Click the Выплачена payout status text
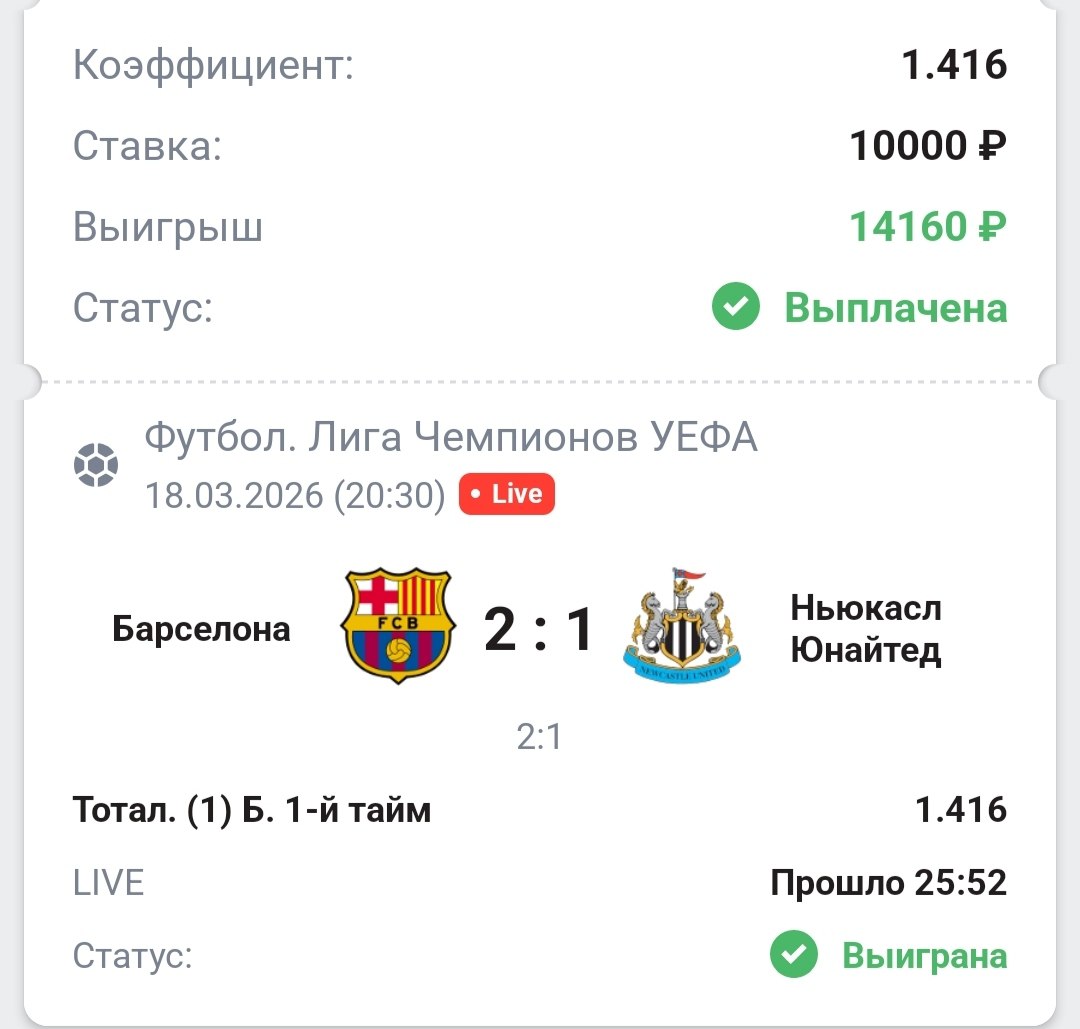 (895, 308)
